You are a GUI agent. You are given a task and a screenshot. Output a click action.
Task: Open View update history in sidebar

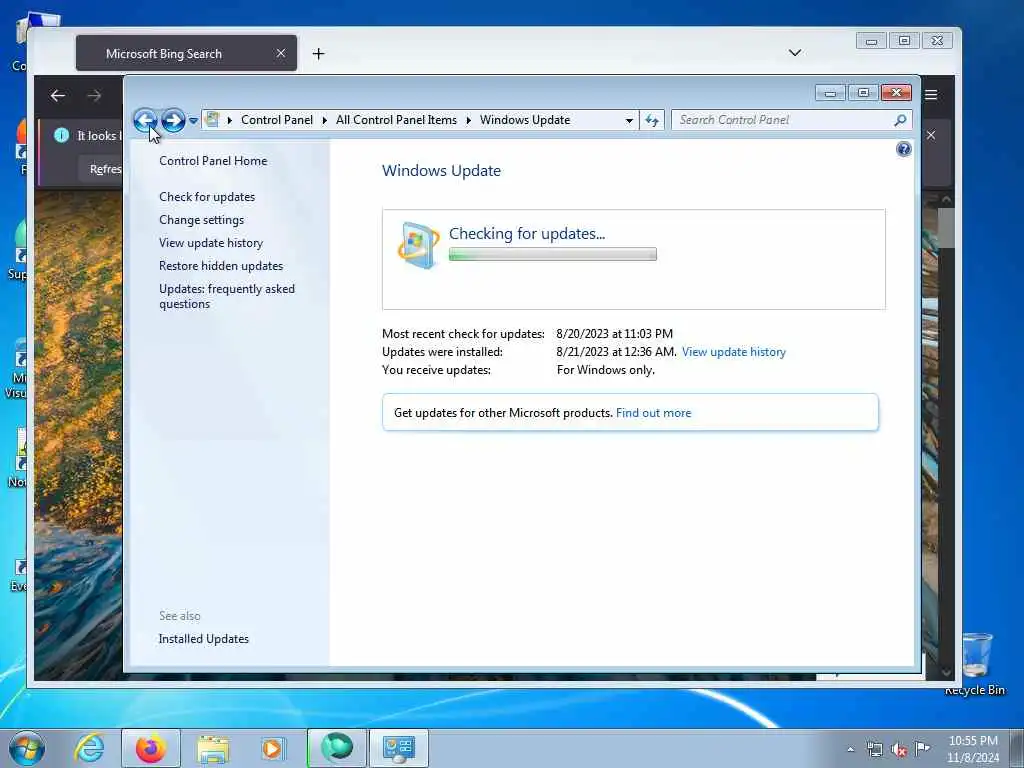[211, 243]
